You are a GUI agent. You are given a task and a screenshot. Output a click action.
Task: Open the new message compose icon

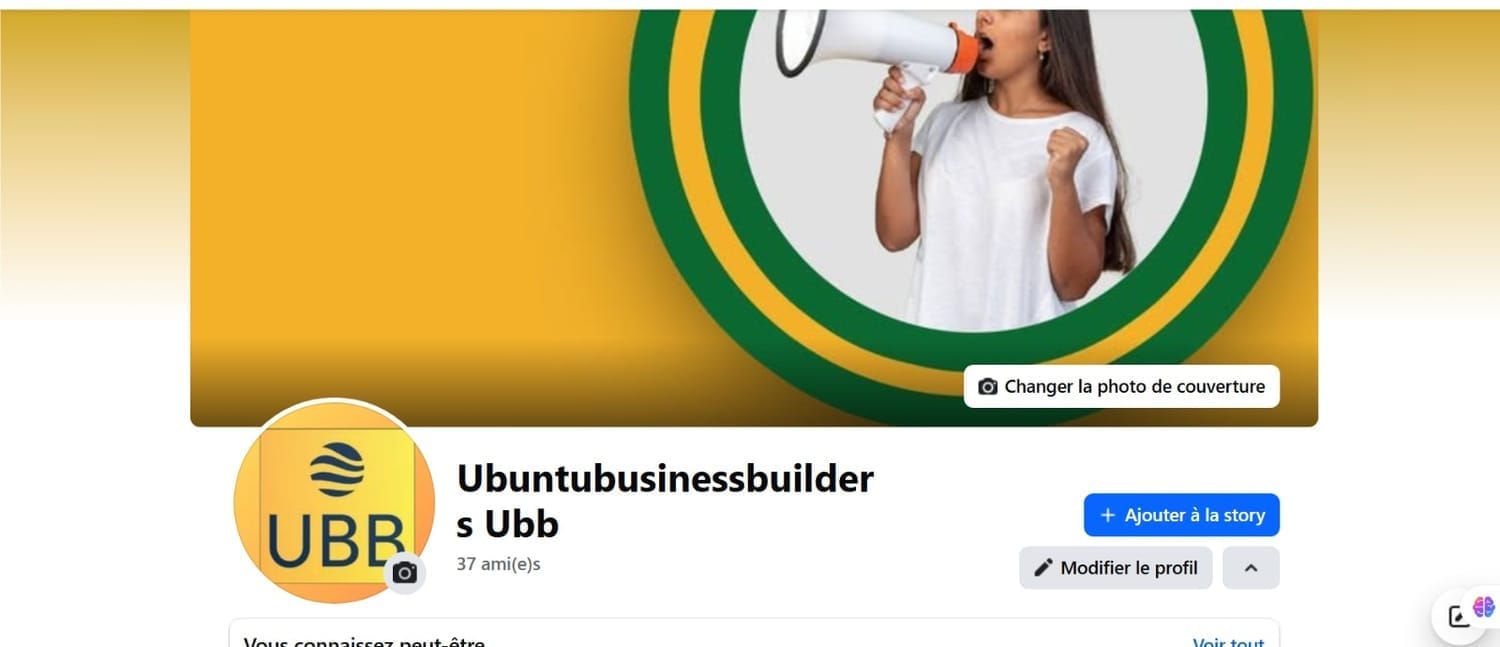point(1458,616)
